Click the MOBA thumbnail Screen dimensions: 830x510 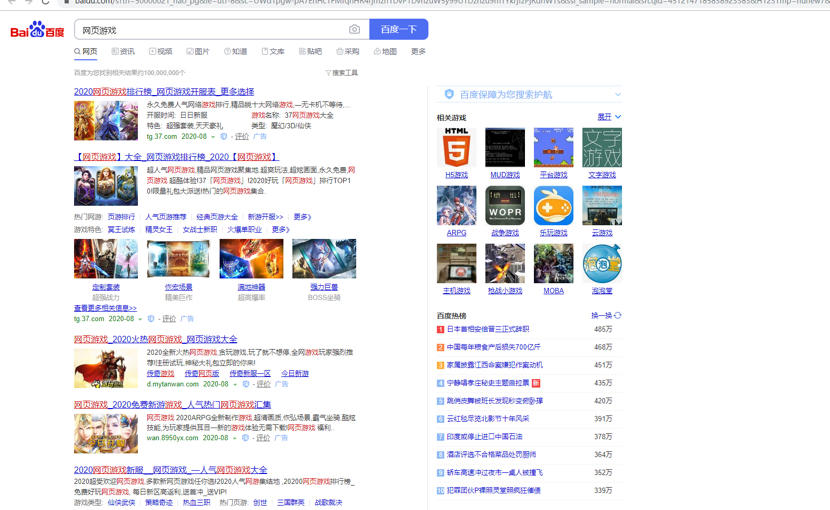tap(554, 263)
